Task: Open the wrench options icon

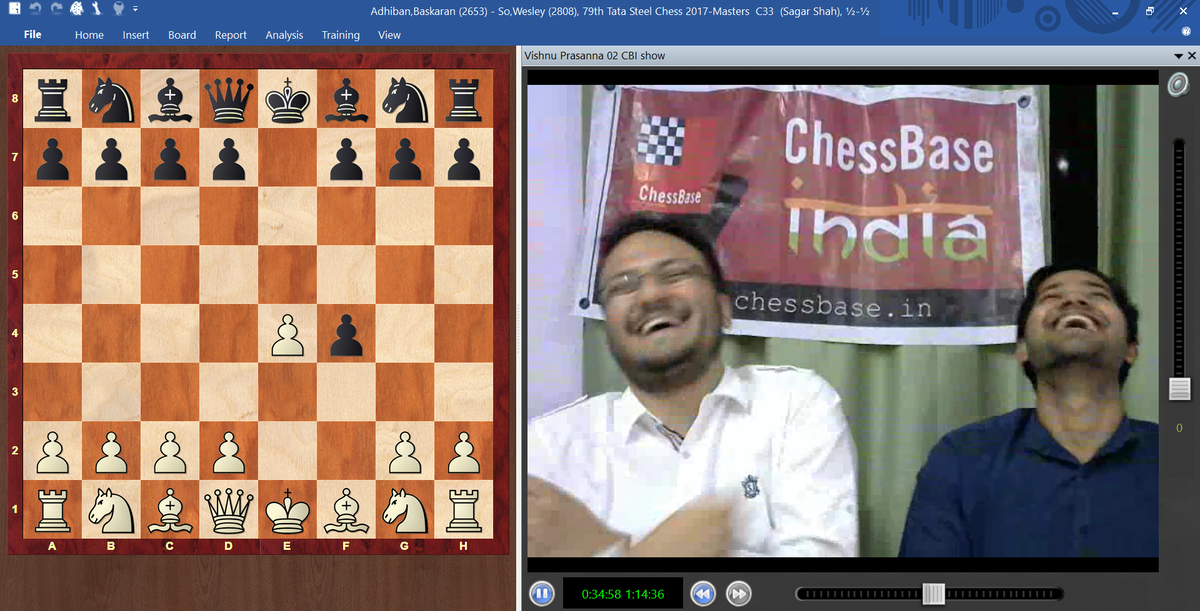Action: click(97, 10)
